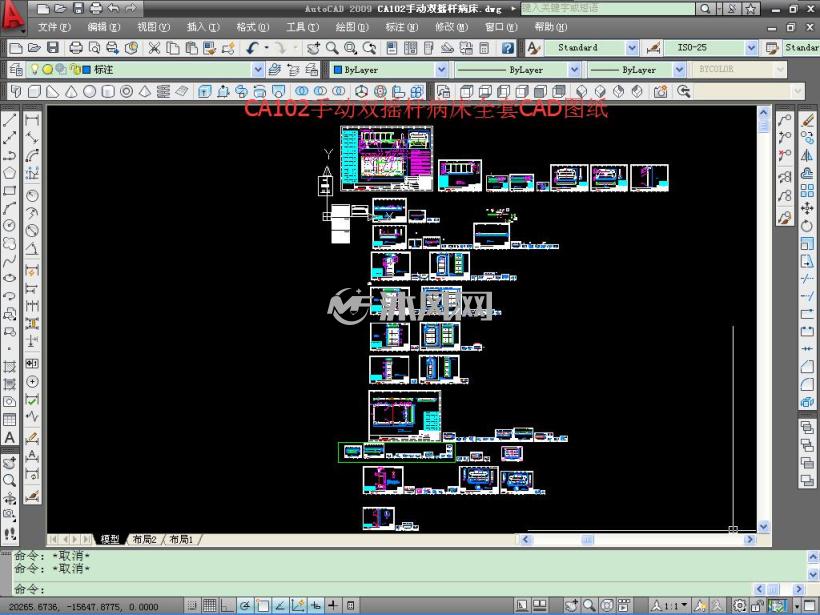
Task: Open the Table tool in draw toolbar
Action: coord(9,419)
